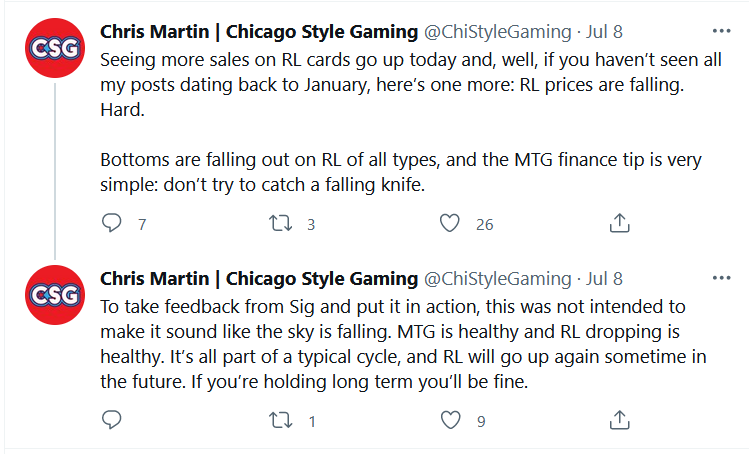Visit @ChiStyleGaming handle in second tweet

pyautogui.click(x=498, y=278)
